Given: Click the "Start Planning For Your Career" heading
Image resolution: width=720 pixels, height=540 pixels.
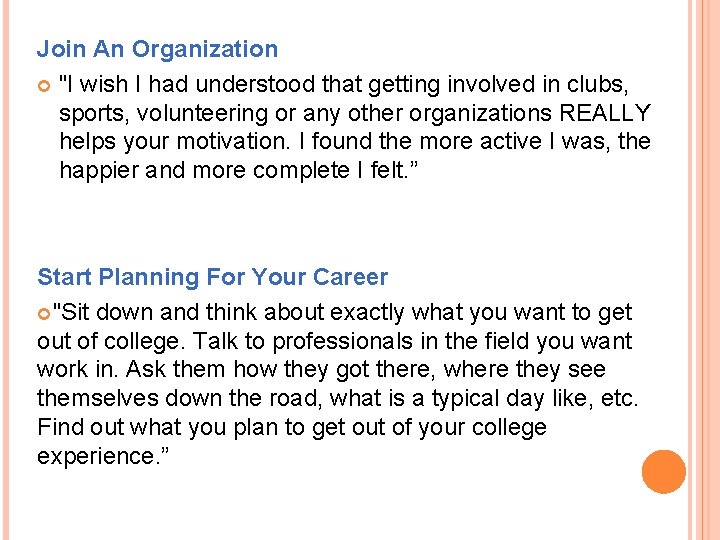Looking at the screenshot, I should [212, 277].
